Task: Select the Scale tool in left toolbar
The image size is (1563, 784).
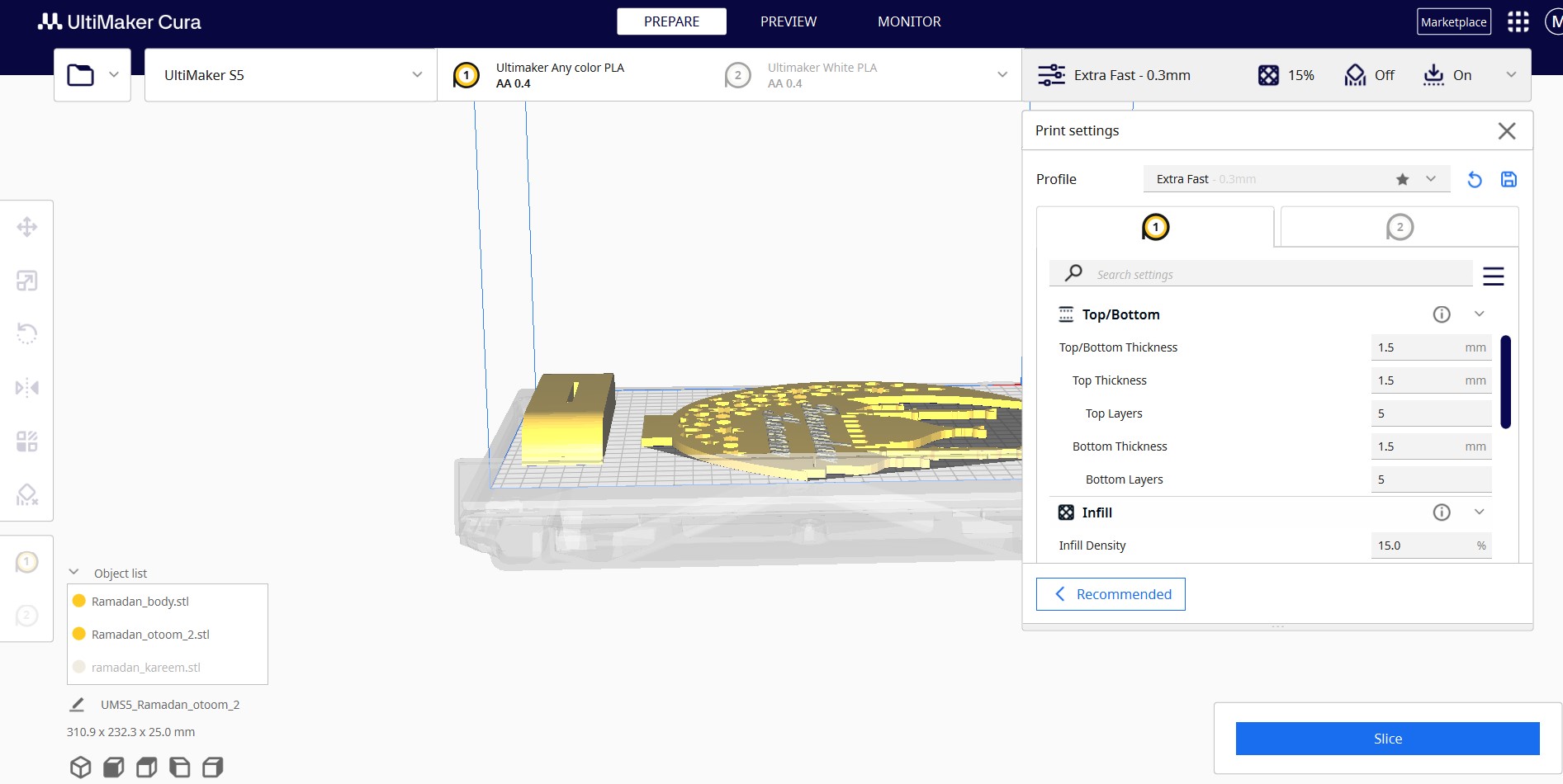Action: click(26, 281)
